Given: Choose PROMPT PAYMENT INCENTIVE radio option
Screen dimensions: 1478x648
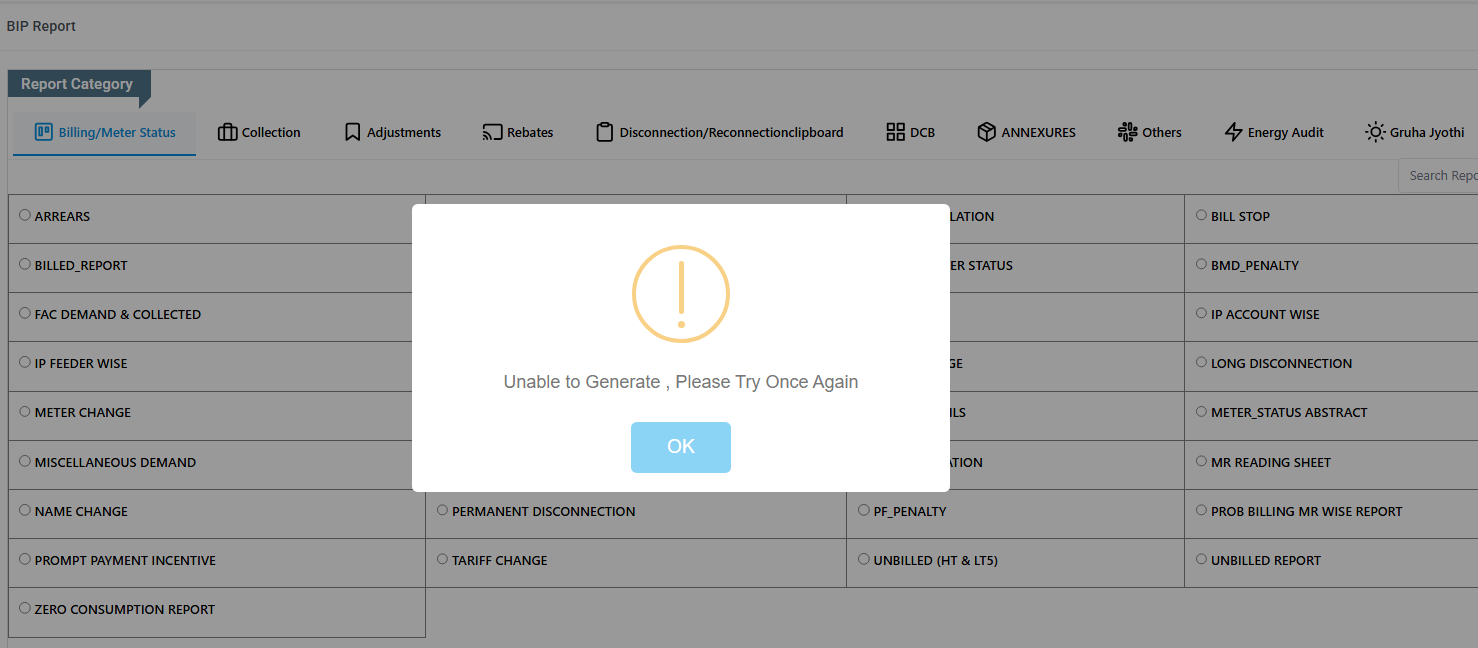Looking at the screenshot, I should click(25, 559).
